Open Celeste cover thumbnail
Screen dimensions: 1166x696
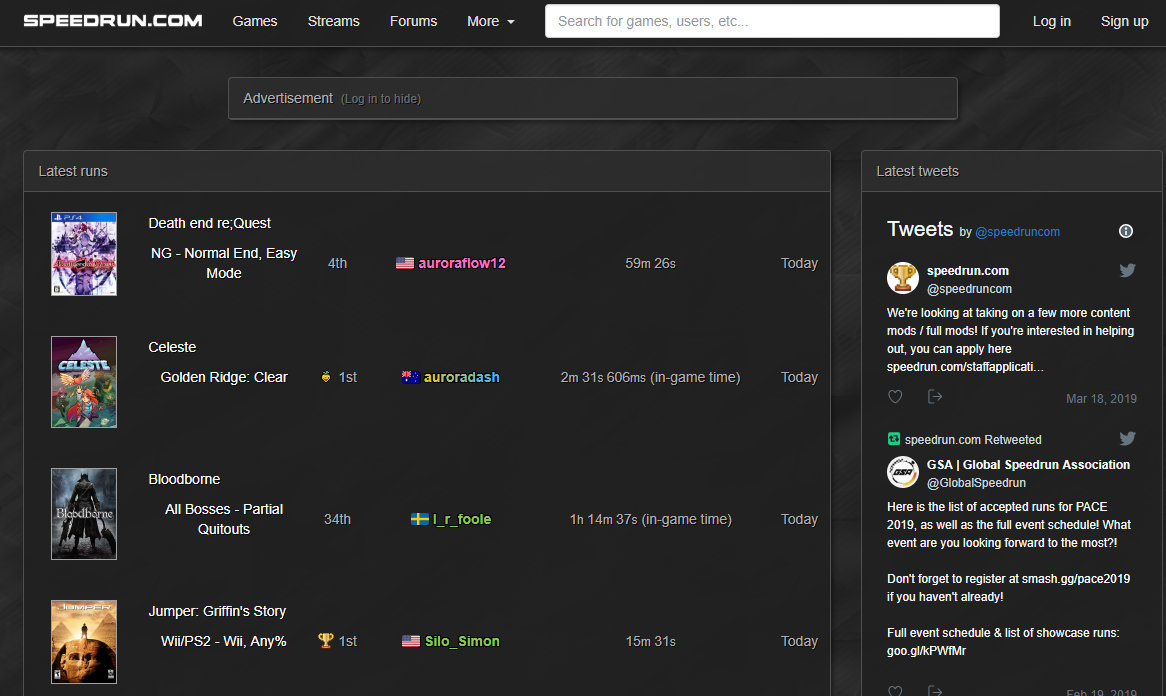click(84, 382)
